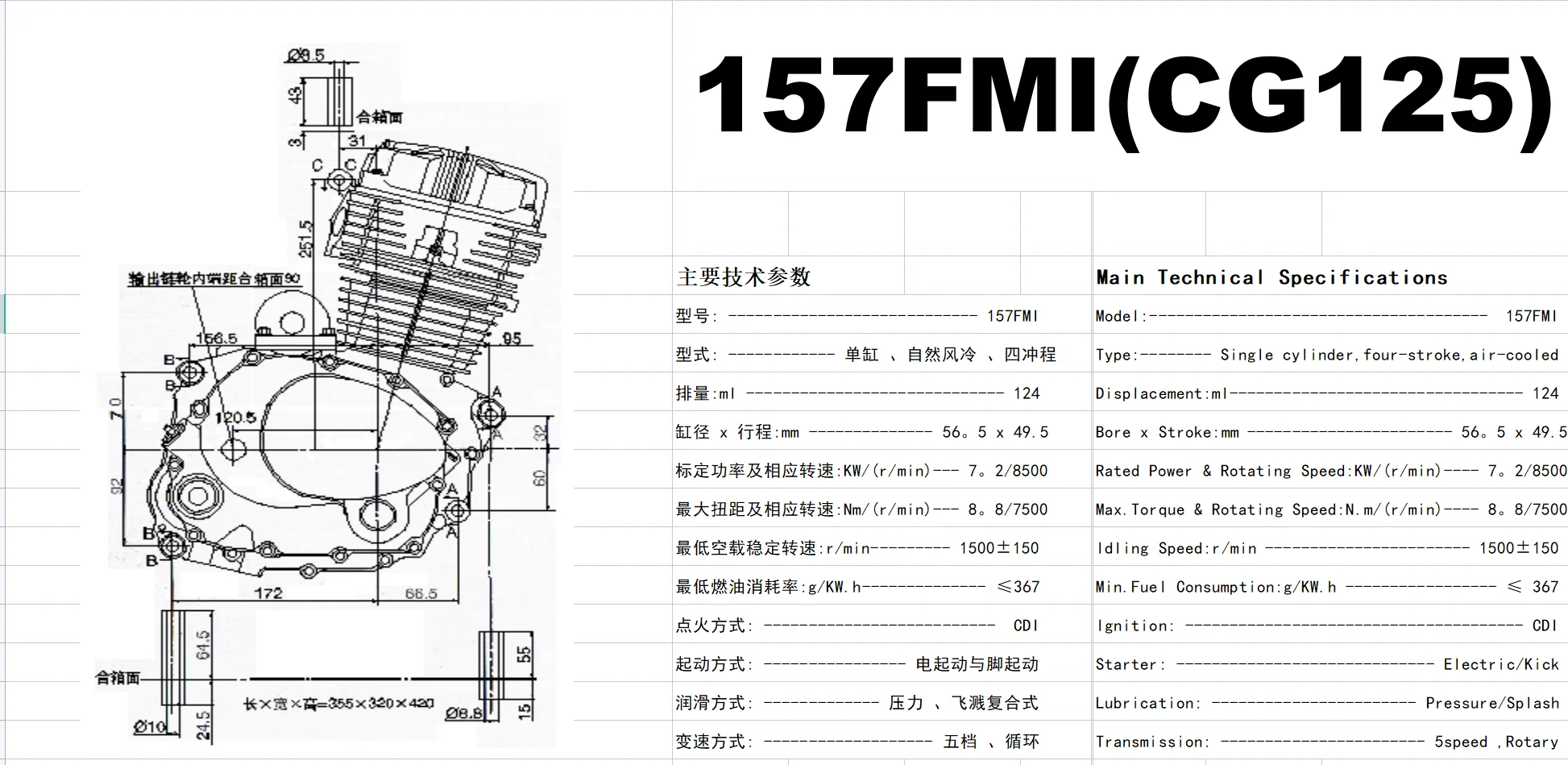
Task: Select the Main Technical Specifications heading cell
Action: coord(1330,276)
